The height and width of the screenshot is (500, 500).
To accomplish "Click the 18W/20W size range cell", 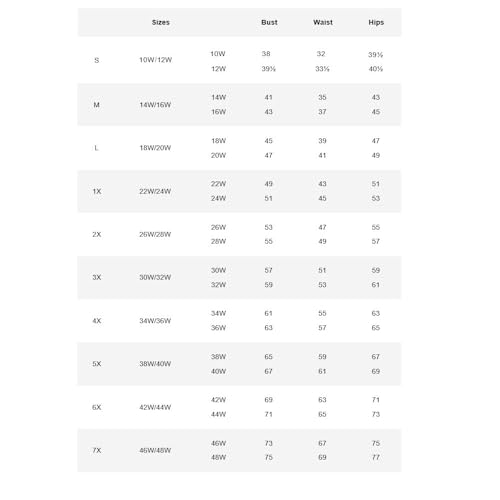I will 155,148.
